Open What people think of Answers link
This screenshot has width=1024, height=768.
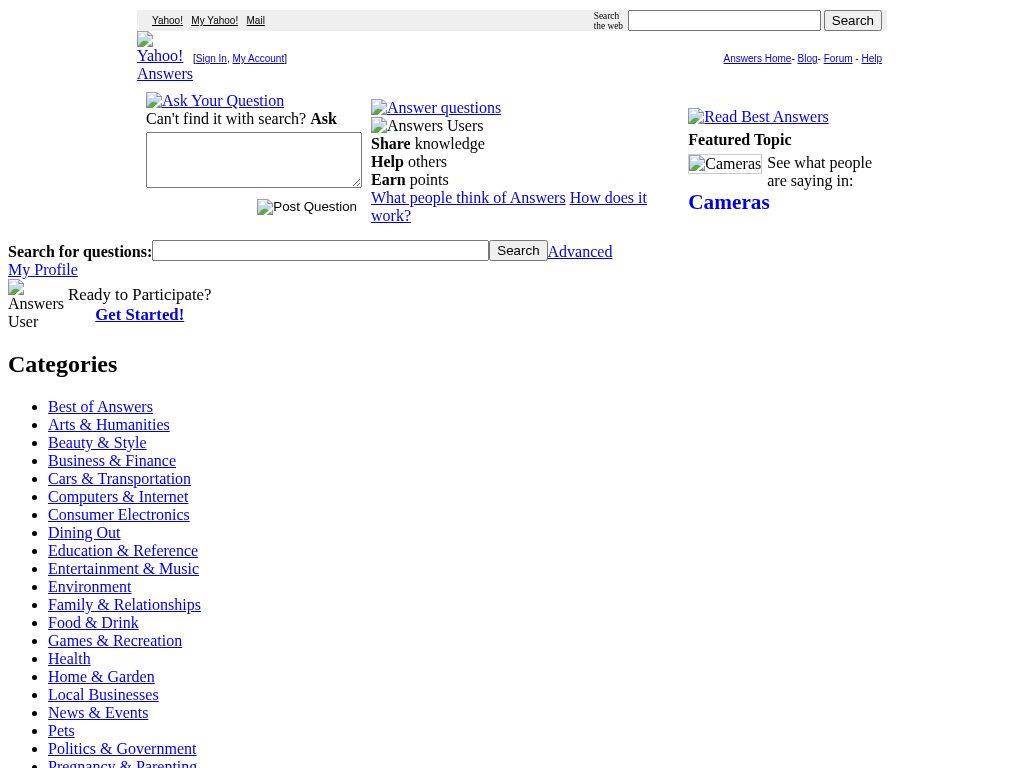[x=468, y=198]
